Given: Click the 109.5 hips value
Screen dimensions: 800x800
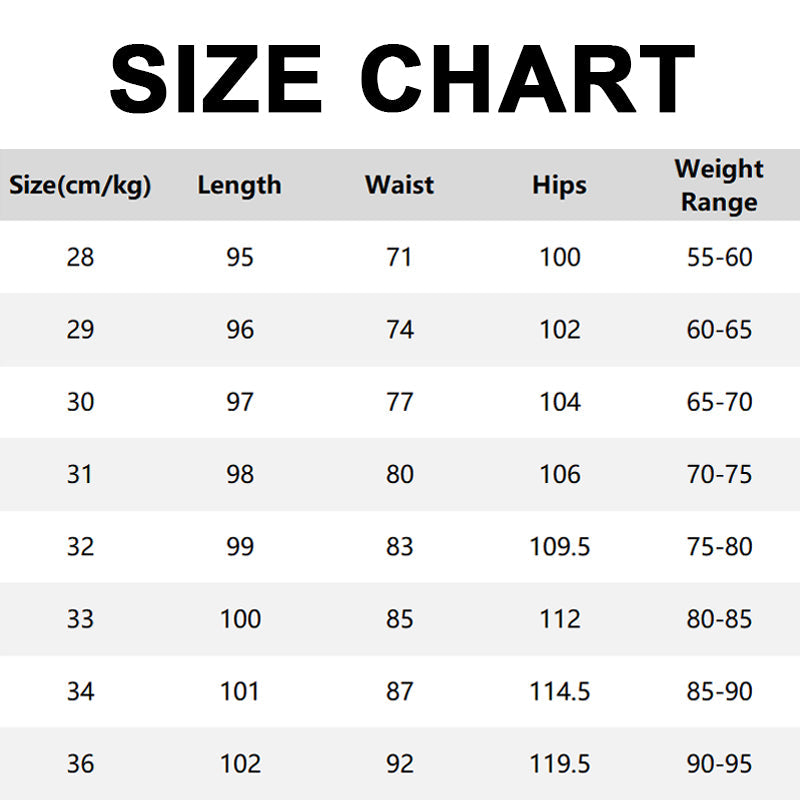Looking at the screenshot, I should [x=559, y=547].
